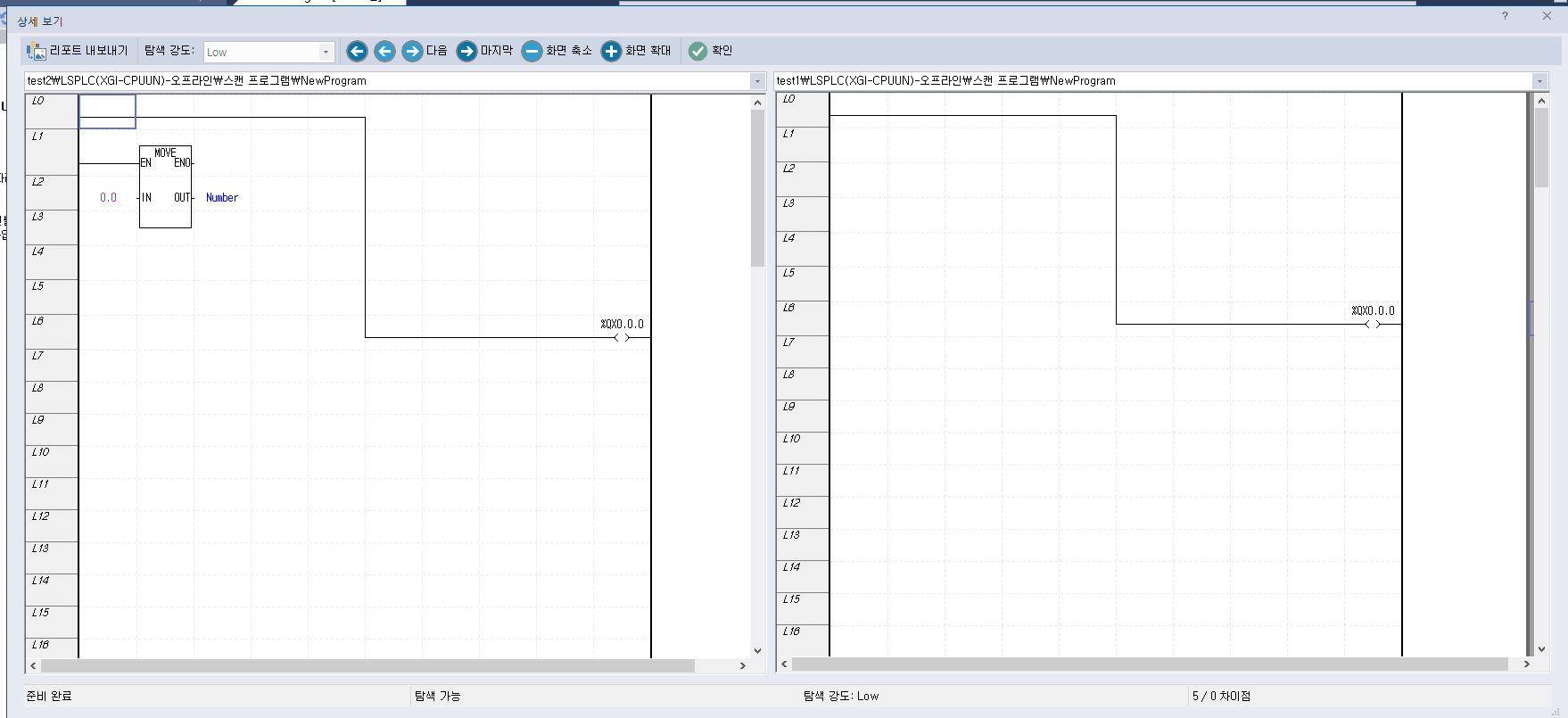Viewport: 1568px width, 718px height.
Task: Select the %QX0.0.0 coil in left pane
Action: coord(622,331)
